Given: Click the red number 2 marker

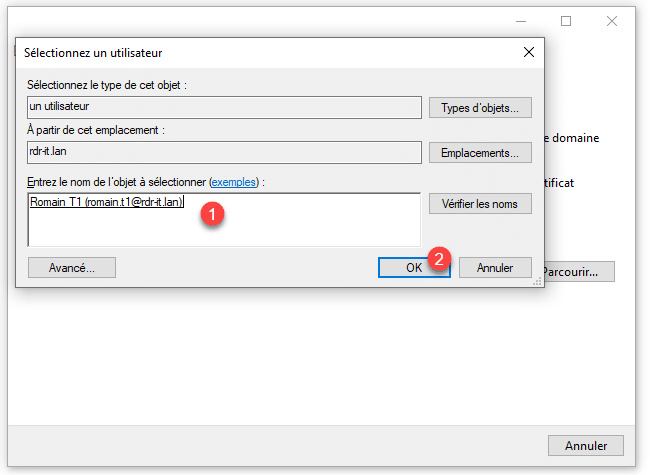Looking at the screenshot, I should coord(439,258).
